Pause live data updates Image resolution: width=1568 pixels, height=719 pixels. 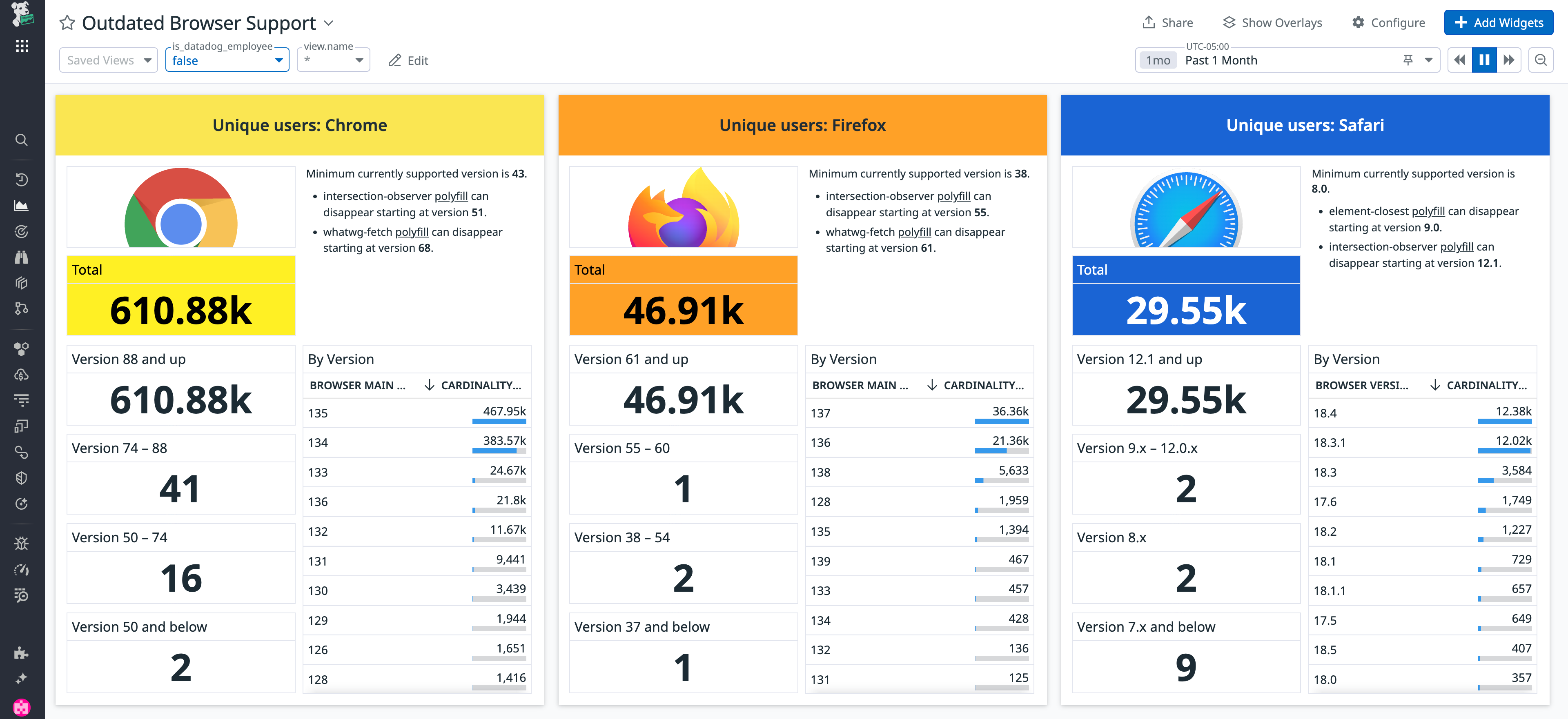1484,60
